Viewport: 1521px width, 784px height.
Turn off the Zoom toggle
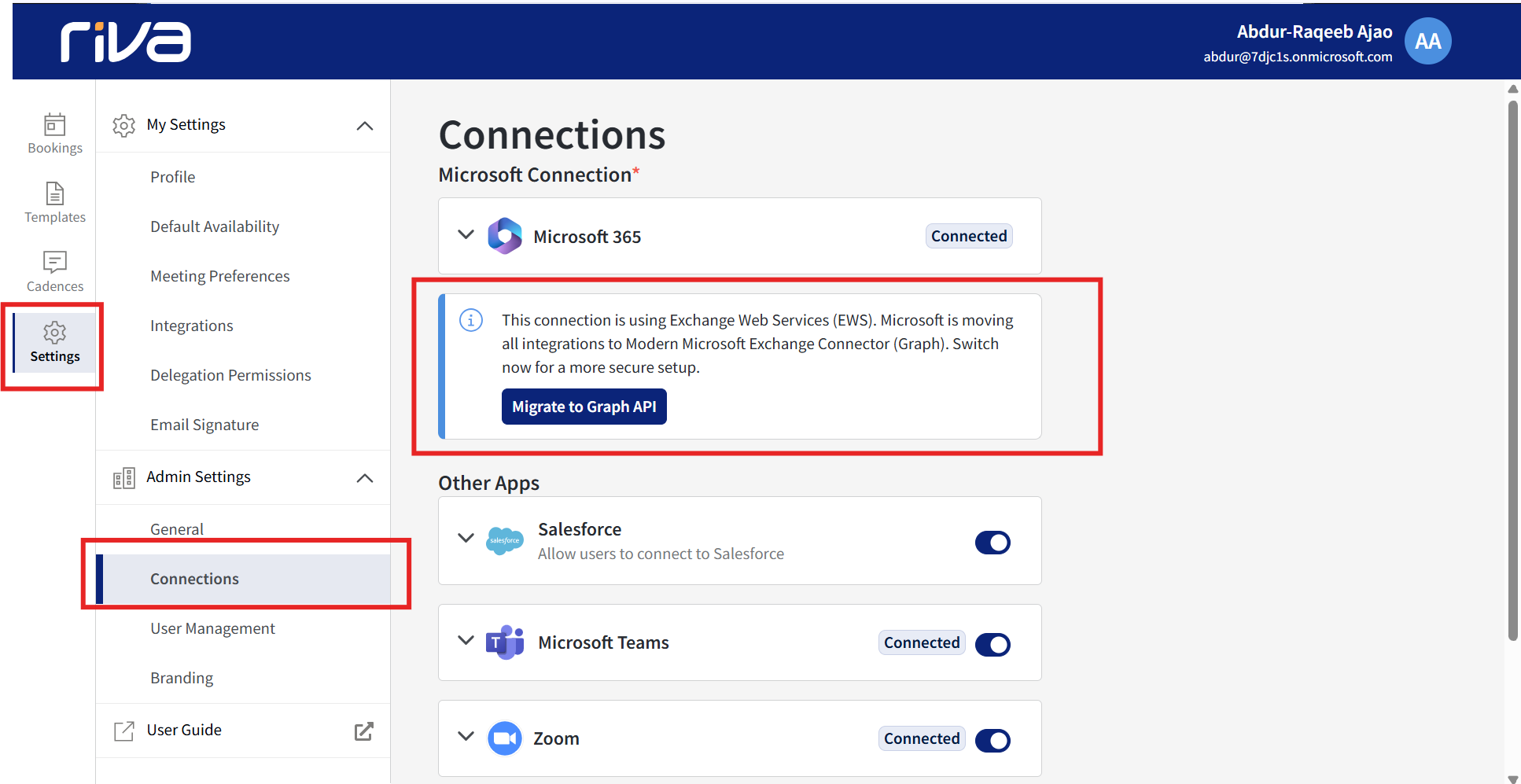coord(993,741)
